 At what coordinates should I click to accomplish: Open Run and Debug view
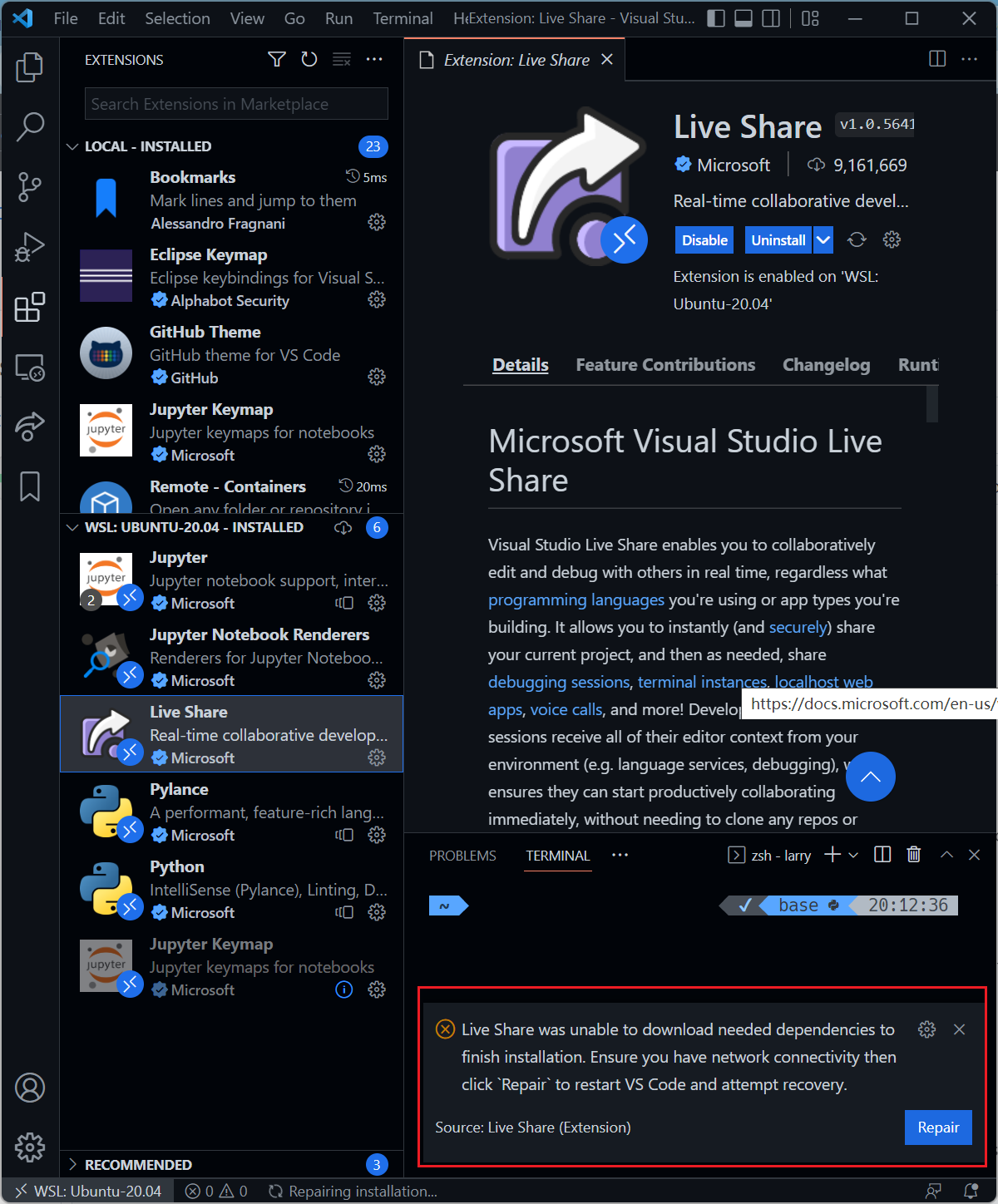click(x=30, y=246)
